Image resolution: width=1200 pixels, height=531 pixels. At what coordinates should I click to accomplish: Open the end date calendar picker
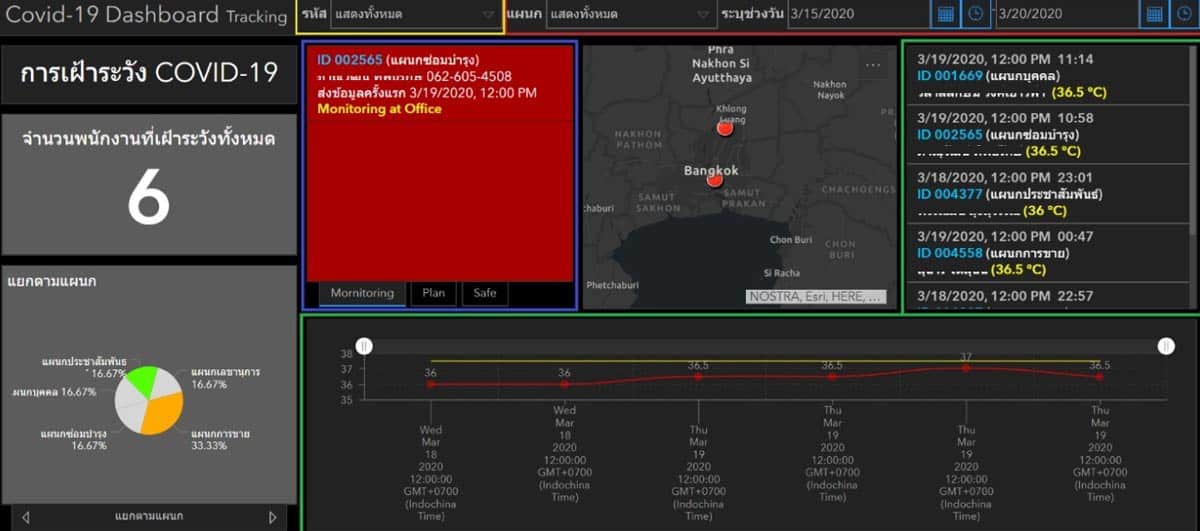(x=1153, y=14)
